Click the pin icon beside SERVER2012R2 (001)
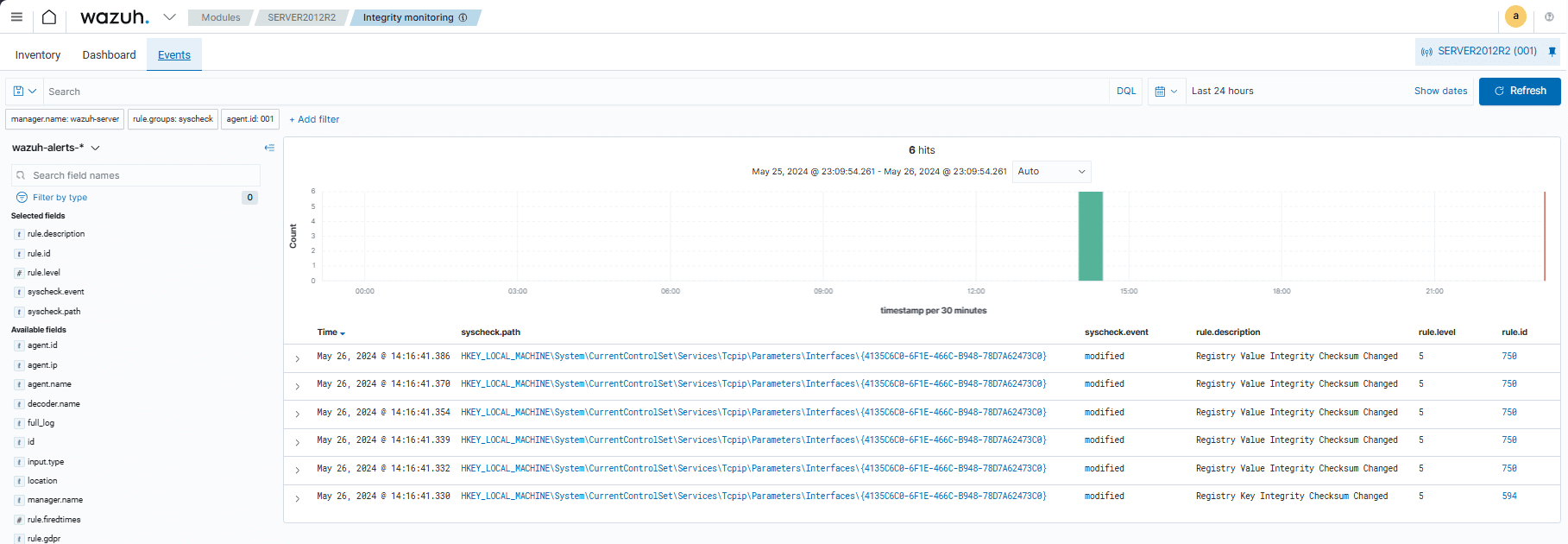This screenshot has height=544, width=1568. pos(1552,52)
